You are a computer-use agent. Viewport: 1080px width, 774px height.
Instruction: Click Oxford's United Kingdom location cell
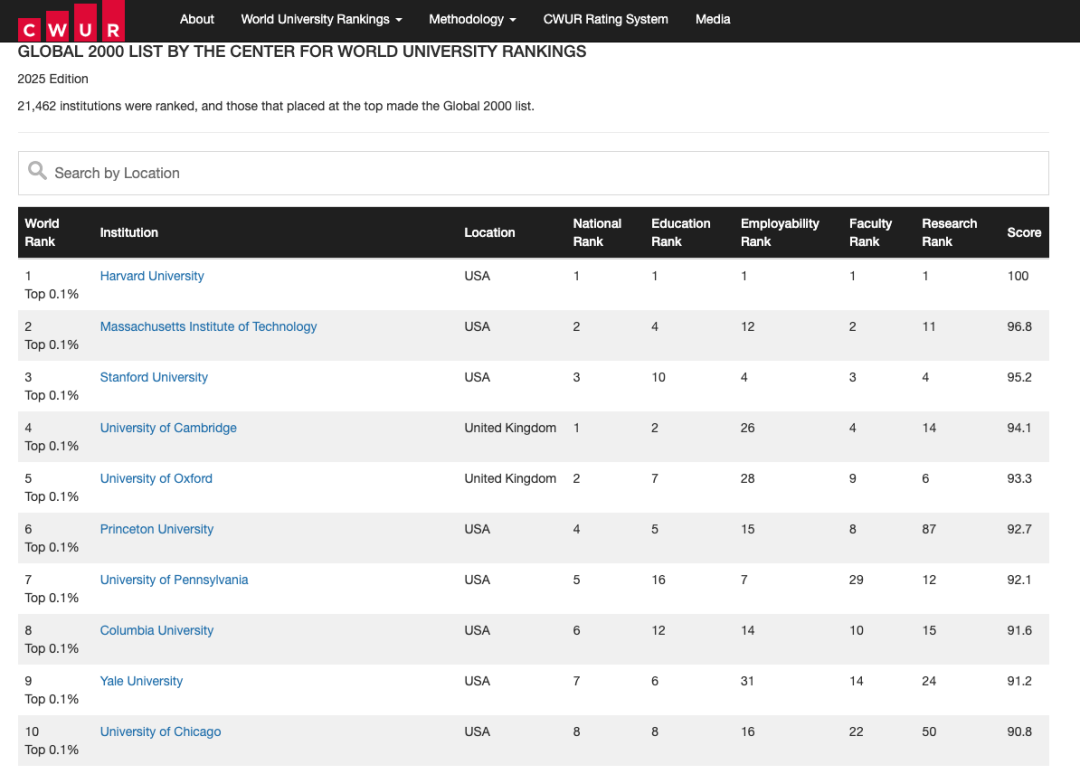(510, 479)
